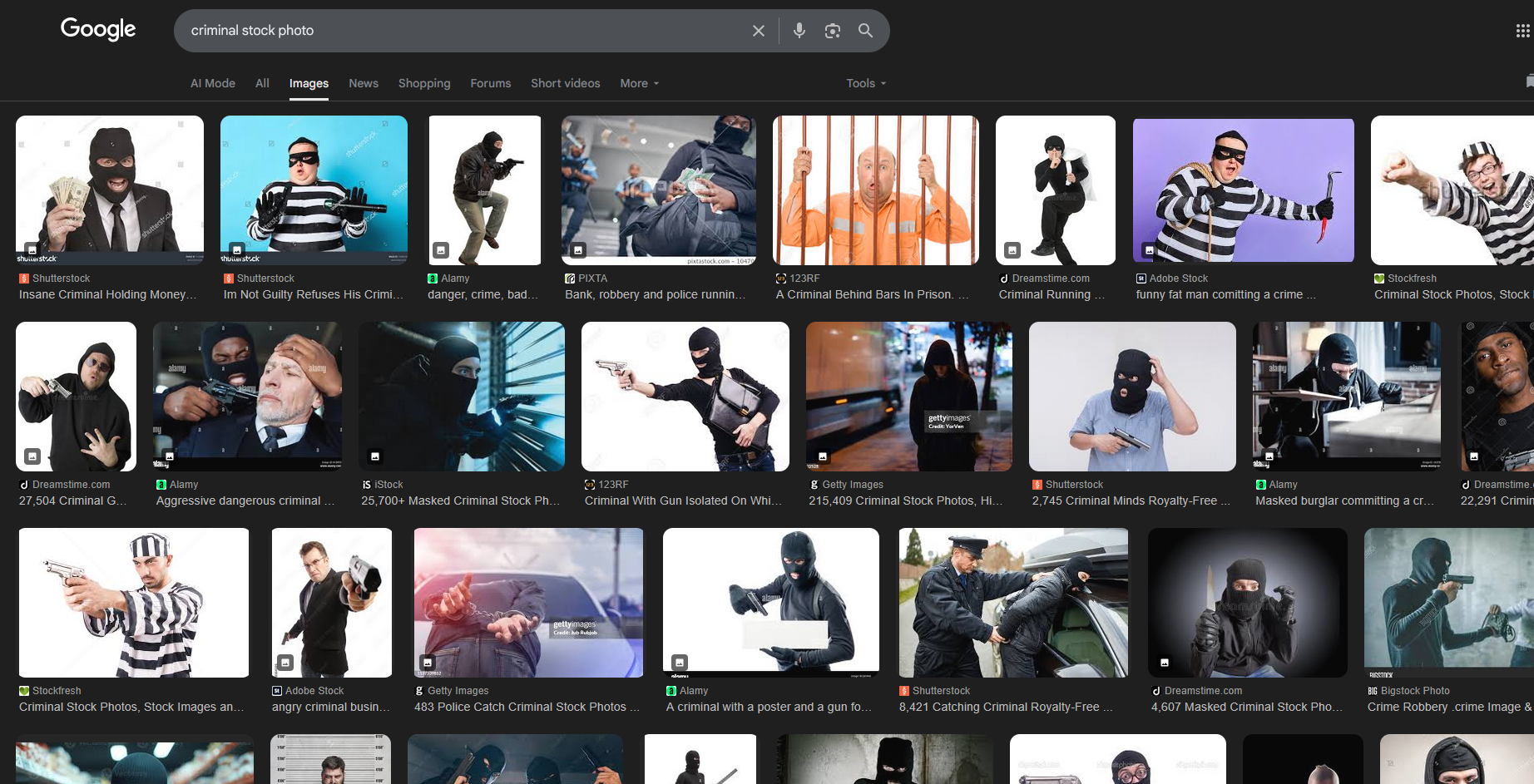The height and width of the screenshot is (784, 1534).
Task: Click the Dreamstime favicon beside 4,607 Masked Criminal
Action: (1156, 691)
